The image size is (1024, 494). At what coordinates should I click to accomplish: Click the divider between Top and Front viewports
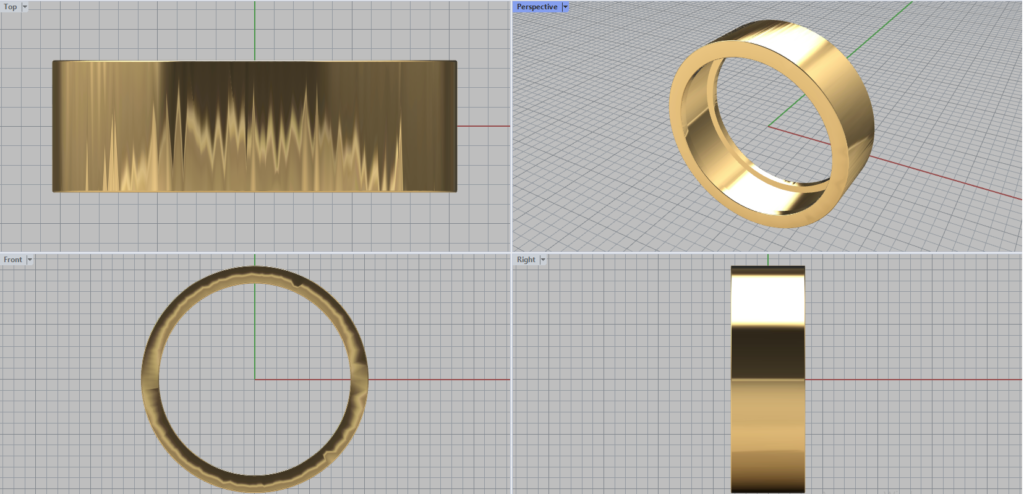[x=254, y=251]
